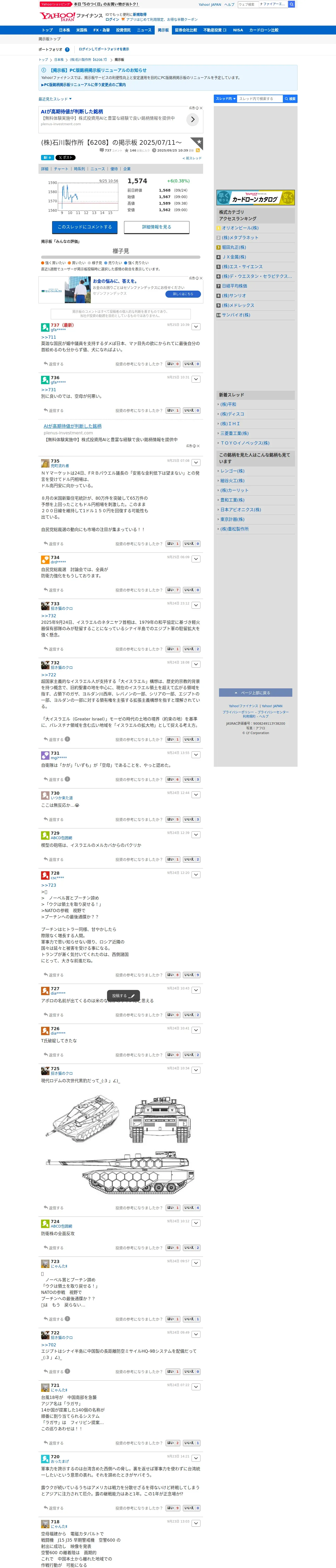The width and height of the screenshot is (336, 1568).
Task: Click avatar of post 725 招き猫のクロ
Action: (x=45, y=1071)
